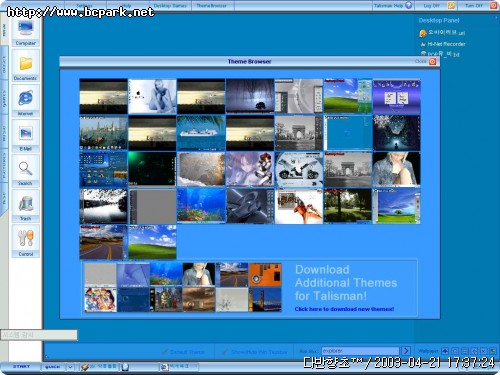500x375 pixels.
Task: Toggle the Default Theme checkmark option
Action: coord(183,352)
